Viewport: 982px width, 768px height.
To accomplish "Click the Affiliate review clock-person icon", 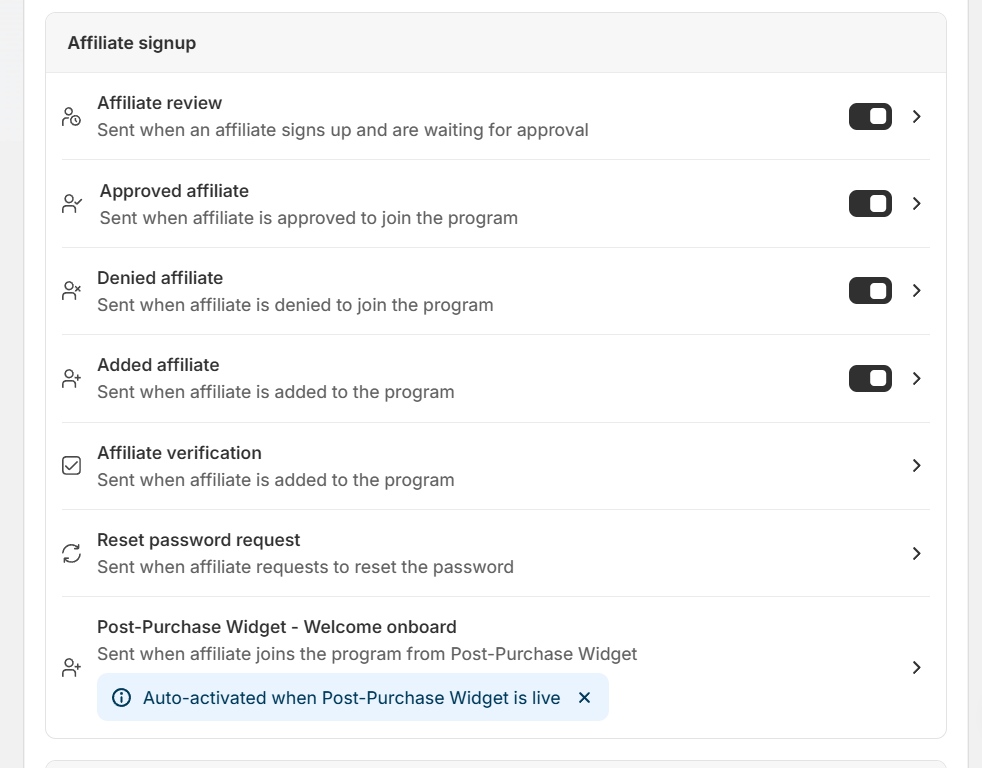I will [71, 117].
